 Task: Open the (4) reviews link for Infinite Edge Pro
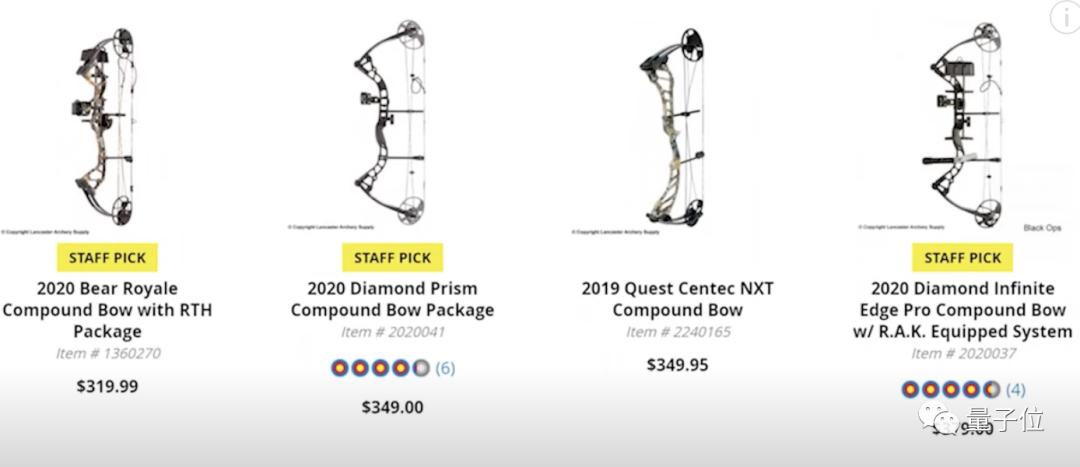tap(1015, 389)
